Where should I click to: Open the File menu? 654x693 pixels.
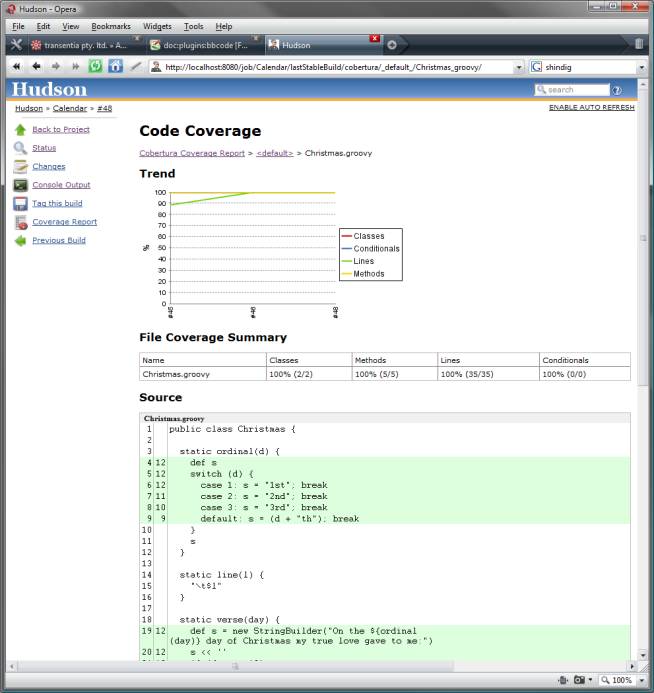18,27
